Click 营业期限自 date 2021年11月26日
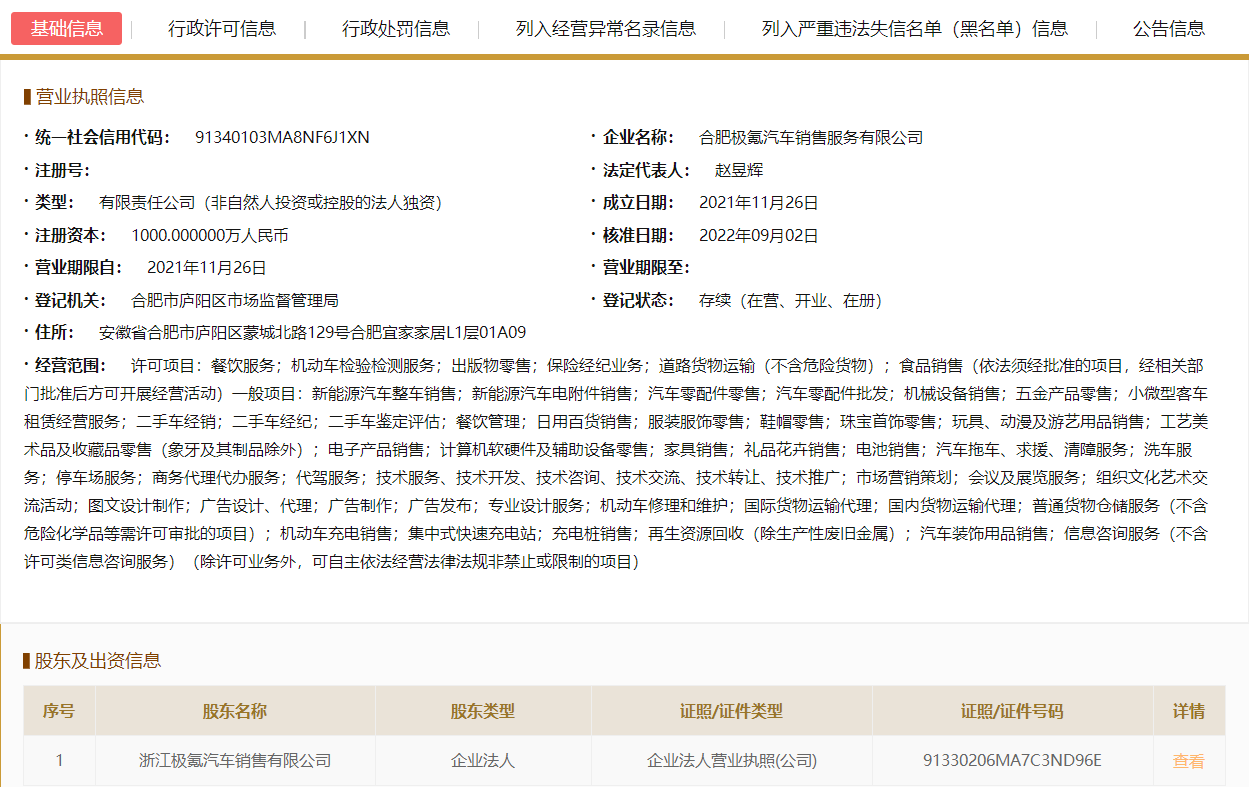The width and height of the screenshot is (1249, 787). (x=207, y=268)
